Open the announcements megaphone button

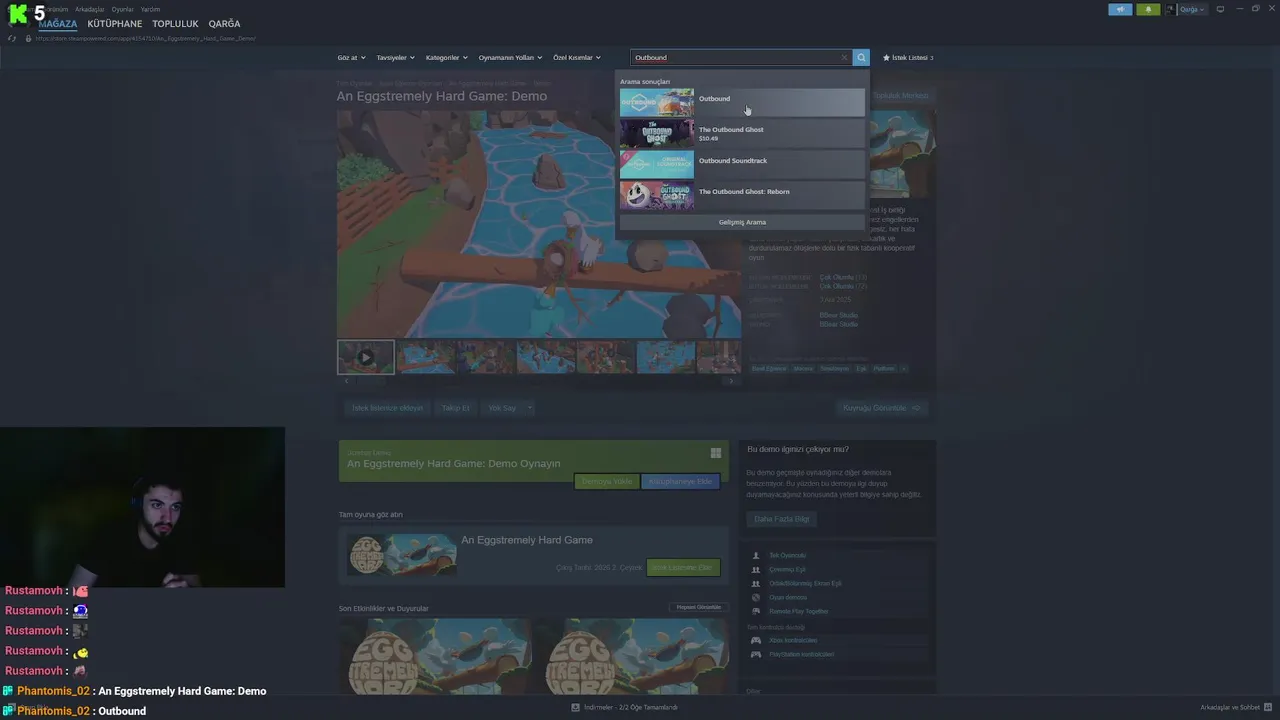click(1120, 9)
